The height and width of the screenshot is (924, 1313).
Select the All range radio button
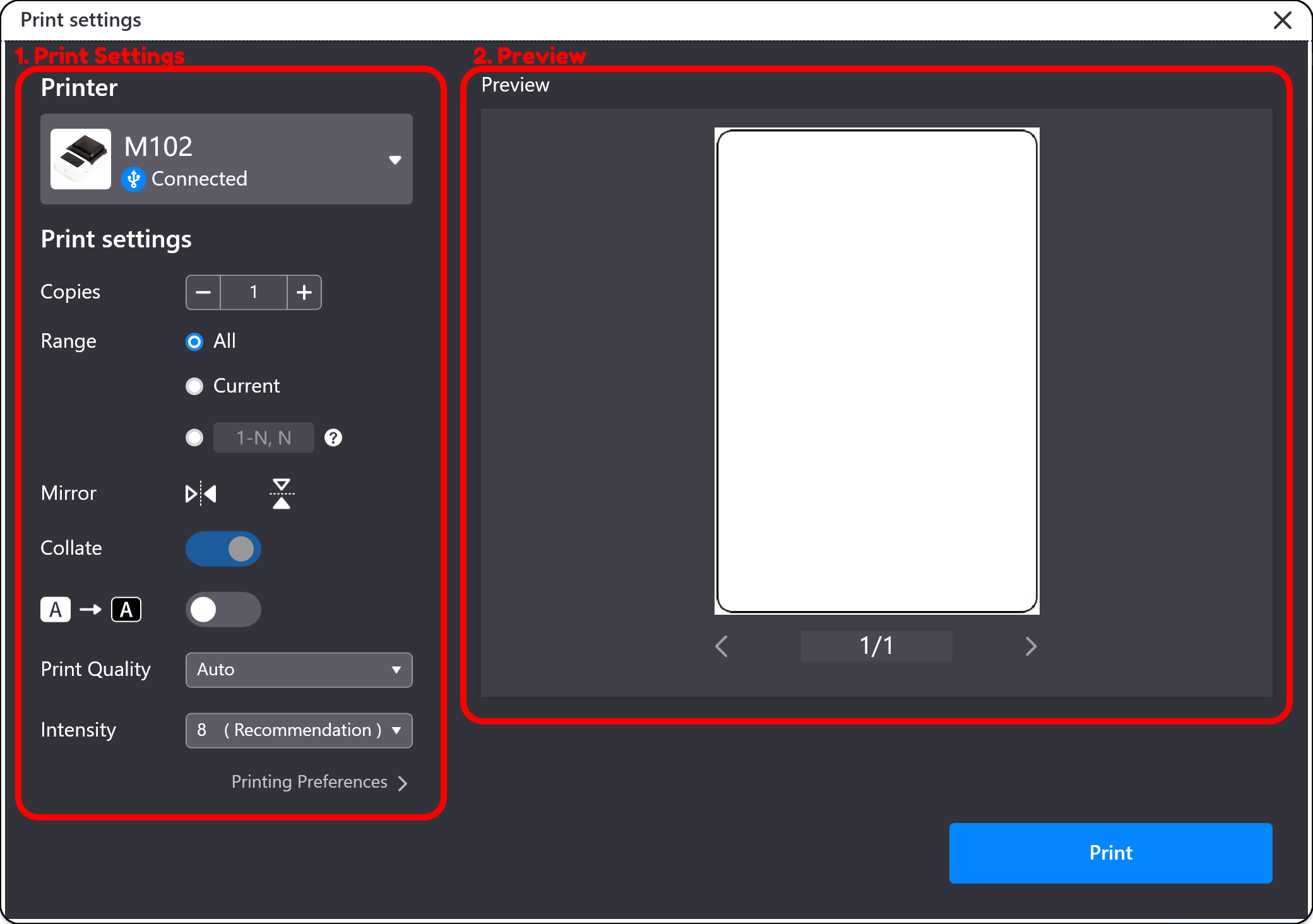[x=194, y=341]
